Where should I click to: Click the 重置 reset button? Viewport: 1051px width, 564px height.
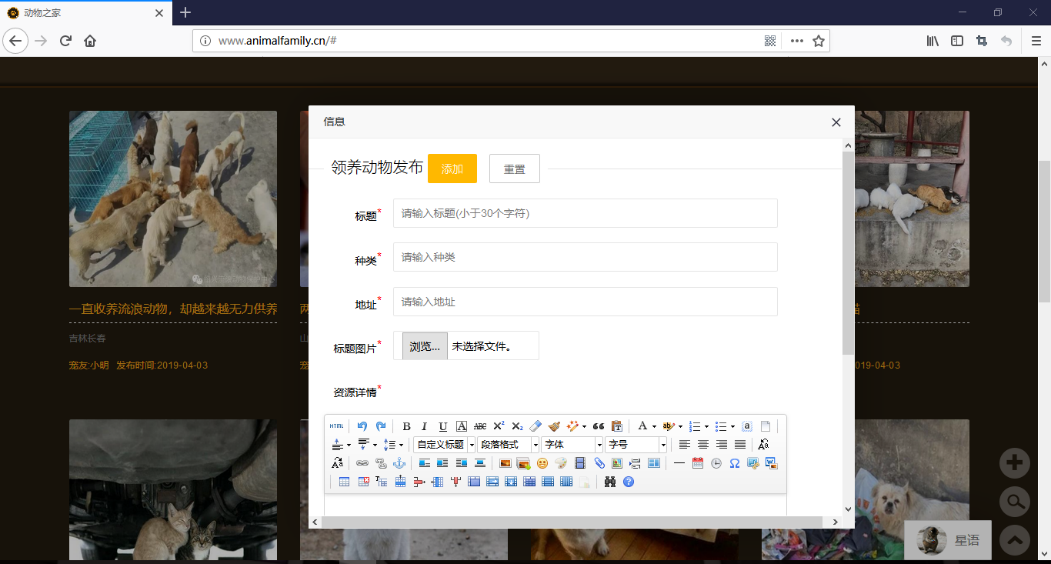(514, 168)
